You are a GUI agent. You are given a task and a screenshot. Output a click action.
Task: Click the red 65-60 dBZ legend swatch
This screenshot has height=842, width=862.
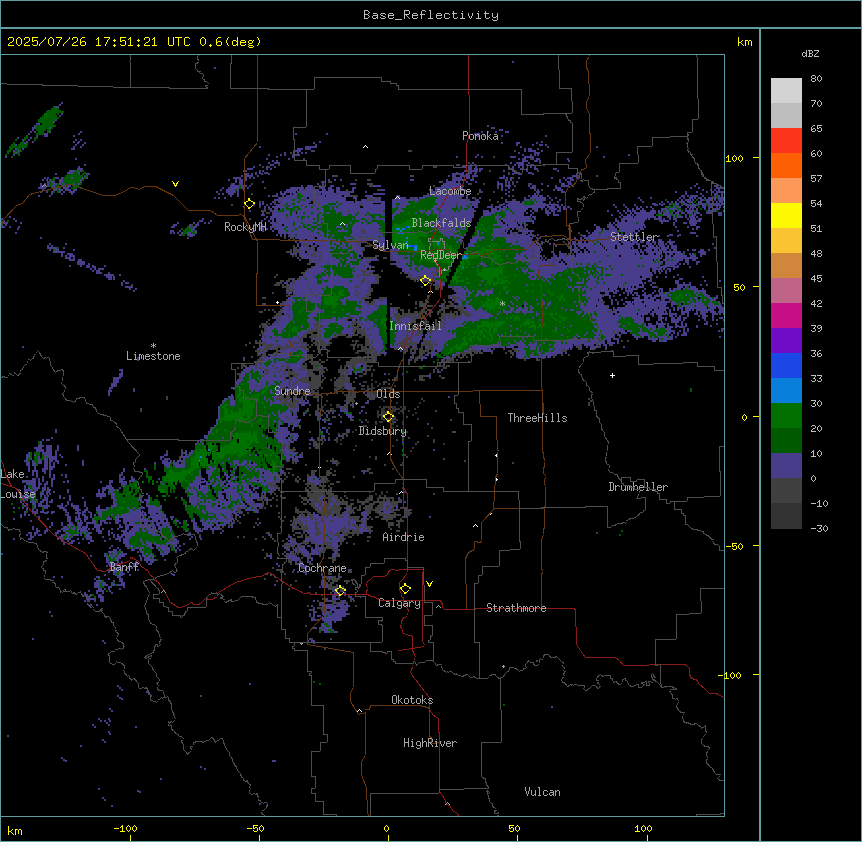click(786, 141)
